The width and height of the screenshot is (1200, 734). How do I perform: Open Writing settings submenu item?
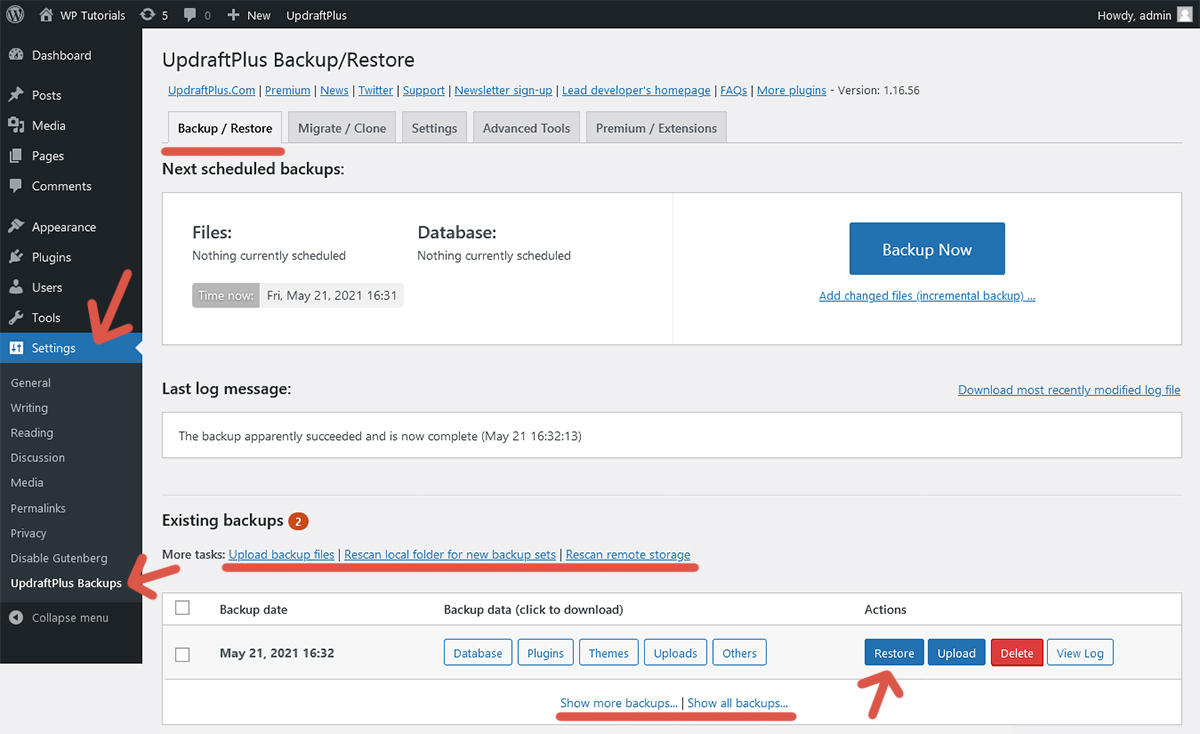(x=29, y=408)
